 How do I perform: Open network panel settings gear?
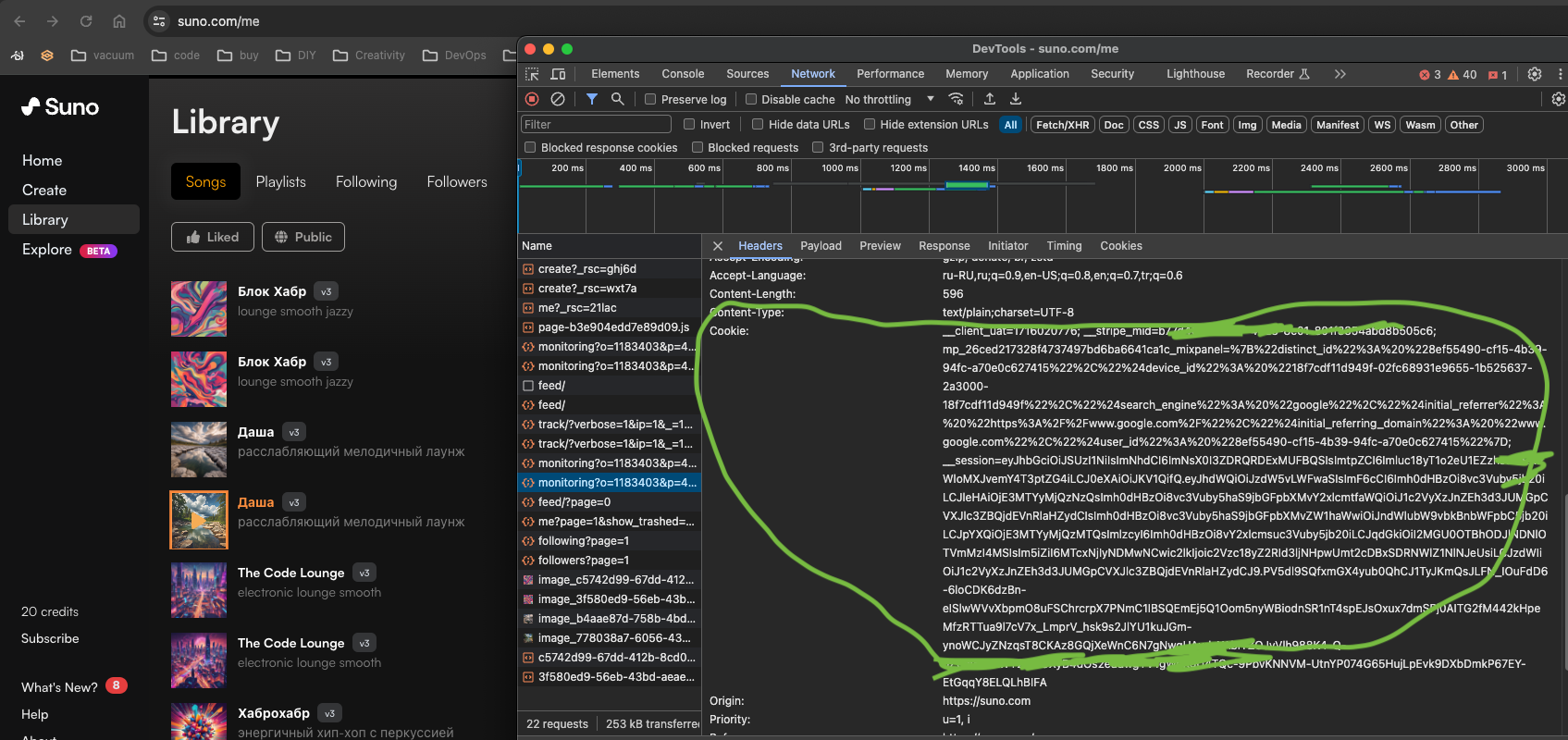(x=1558, y=99)
